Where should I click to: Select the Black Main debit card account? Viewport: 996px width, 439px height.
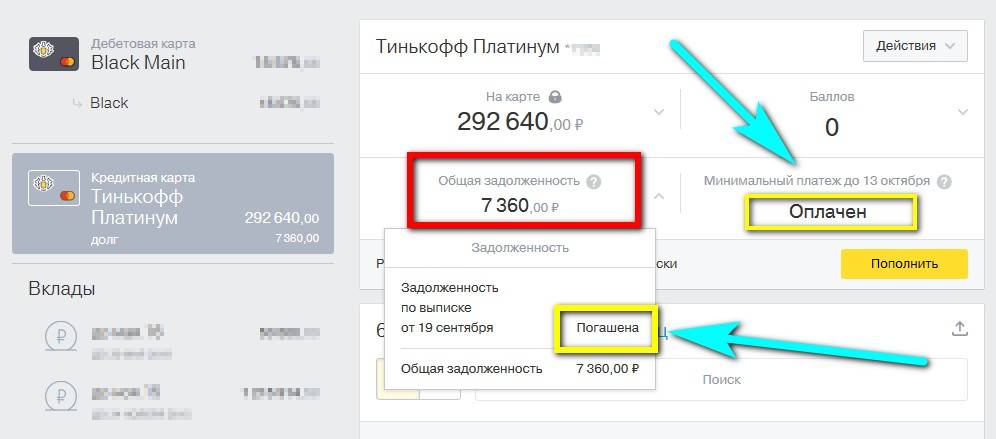click(172, 54)
